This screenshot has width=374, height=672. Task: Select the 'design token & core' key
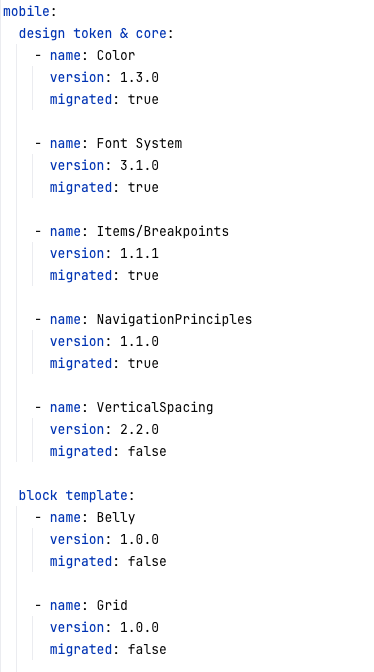(93, 33)
